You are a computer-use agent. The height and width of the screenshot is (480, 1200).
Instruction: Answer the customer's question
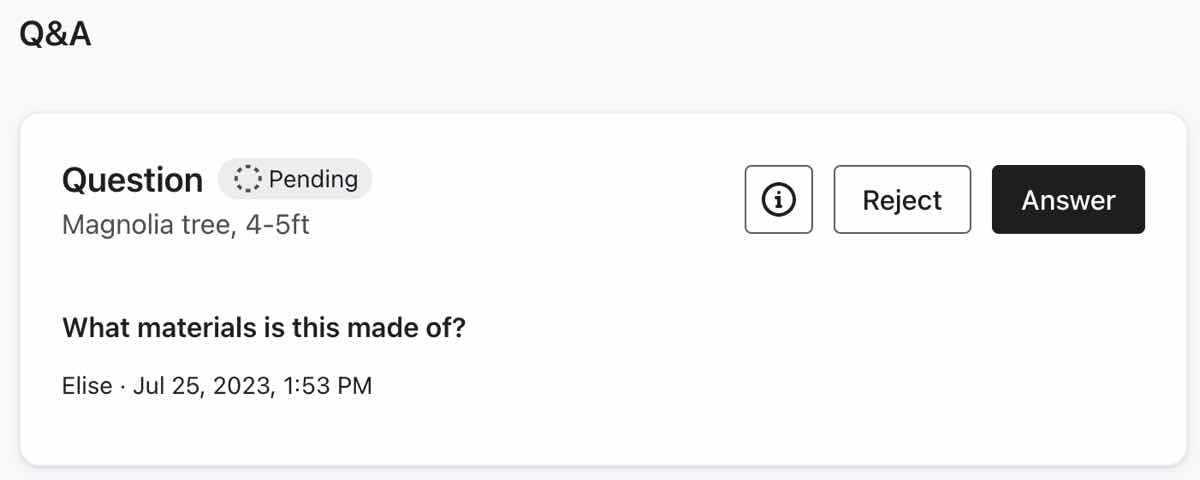1068,200
